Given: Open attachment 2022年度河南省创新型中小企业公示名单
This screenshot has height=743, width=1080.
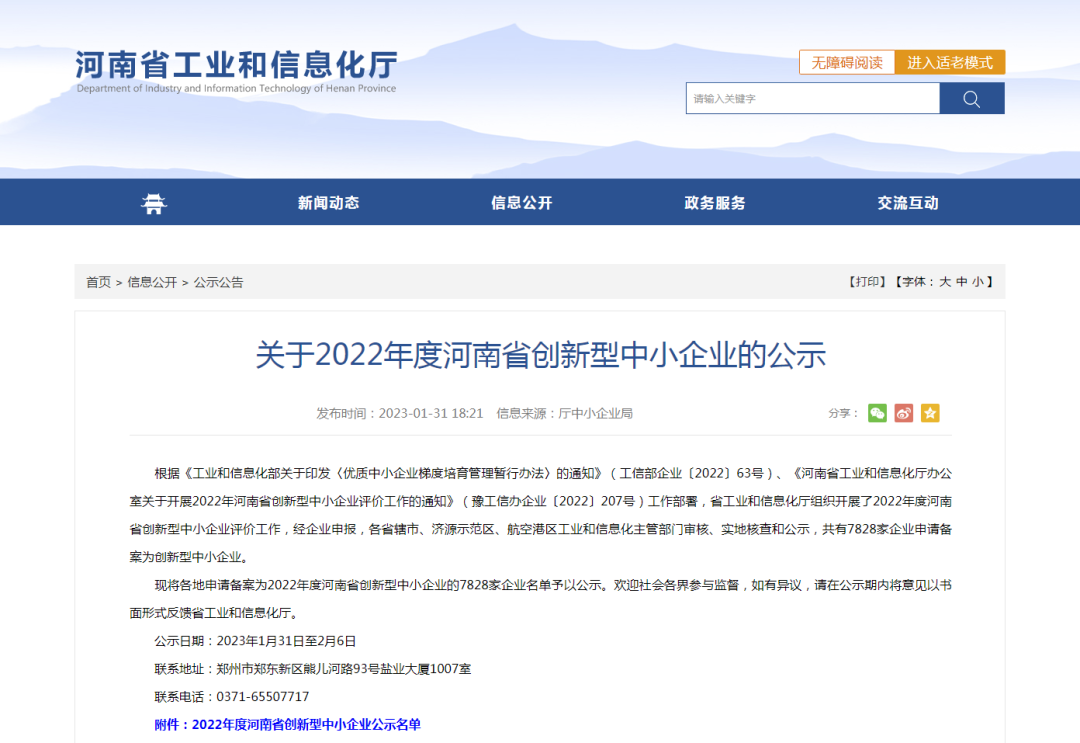Looking at the screenshot, I should coord(305,724).
